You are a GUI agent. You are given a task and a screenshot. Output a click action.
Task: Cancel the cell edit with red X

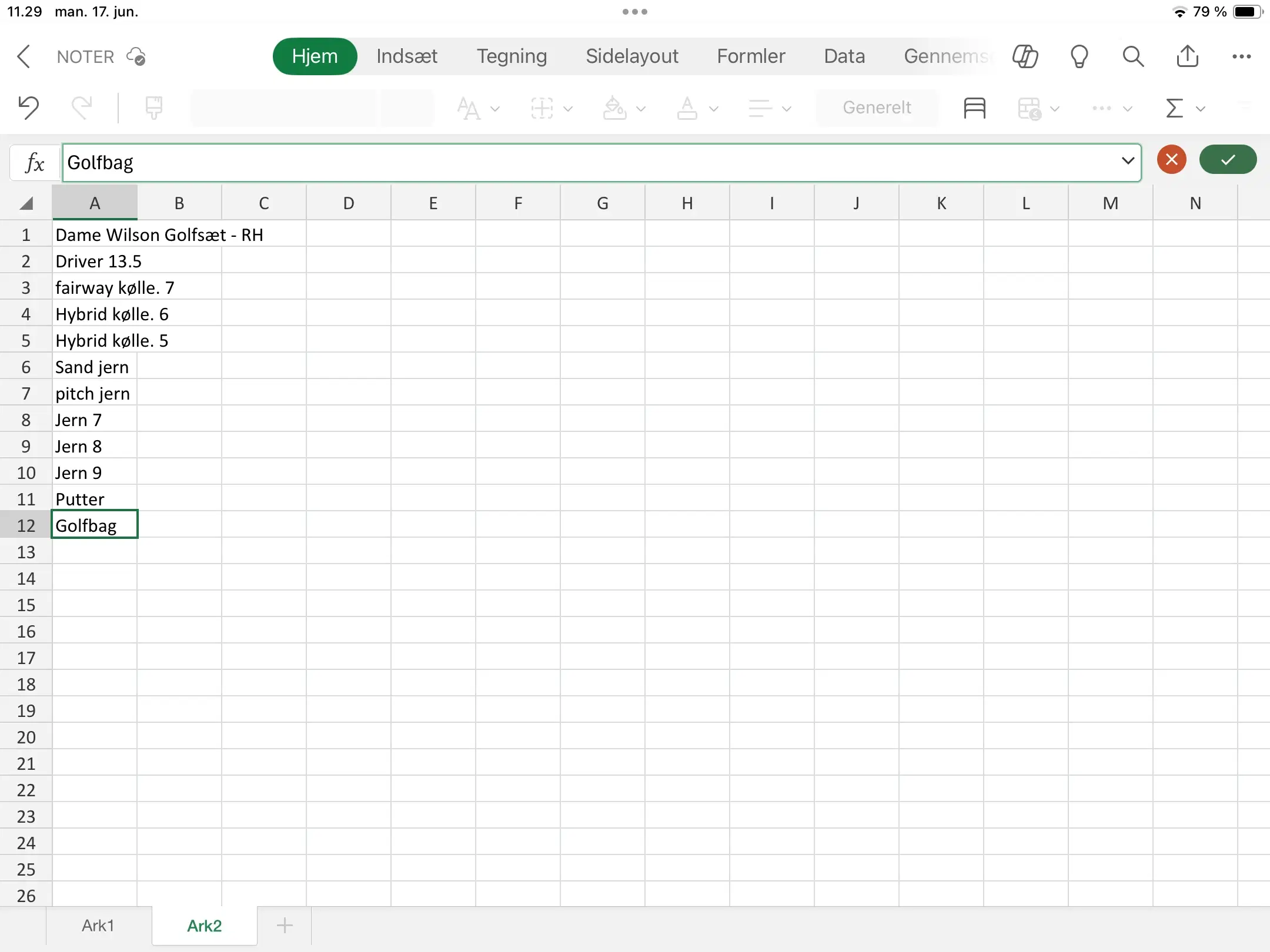tap(1171, 159)
